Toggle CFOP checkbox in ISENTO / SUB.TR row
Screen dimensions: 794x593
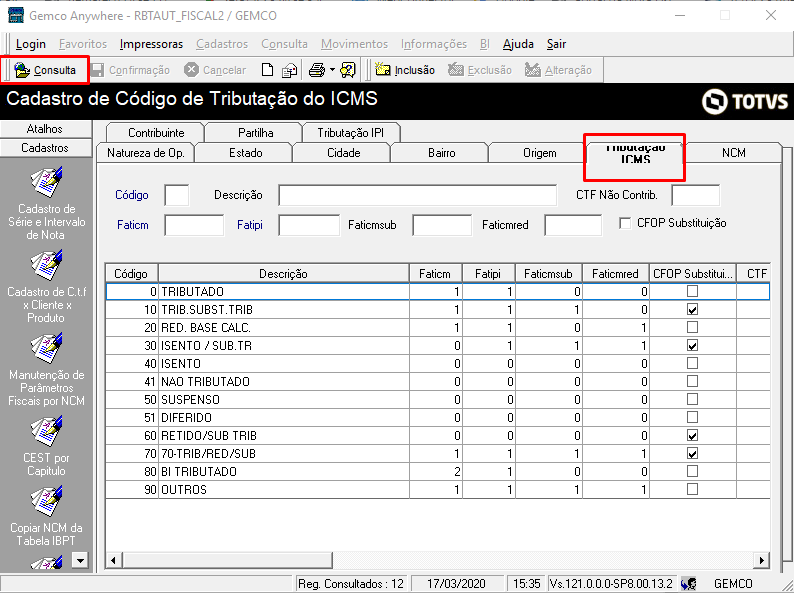tap(692, 345)
